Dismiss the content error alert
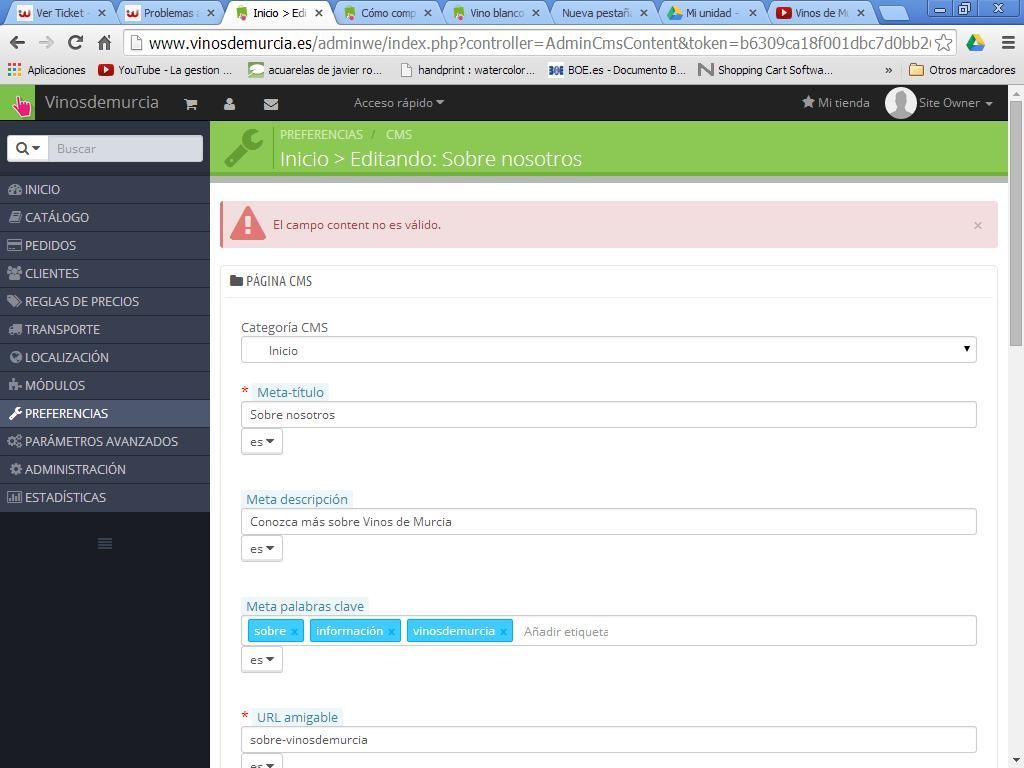Screen dimensions: 1024x768 tap(978, 225)
